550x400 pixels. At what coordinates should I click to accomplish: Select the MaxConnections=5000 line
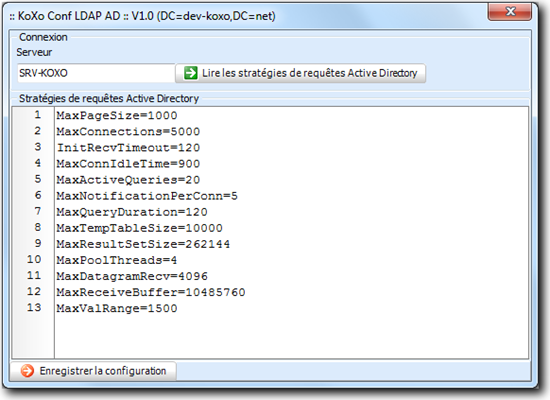tap(128, 132)
